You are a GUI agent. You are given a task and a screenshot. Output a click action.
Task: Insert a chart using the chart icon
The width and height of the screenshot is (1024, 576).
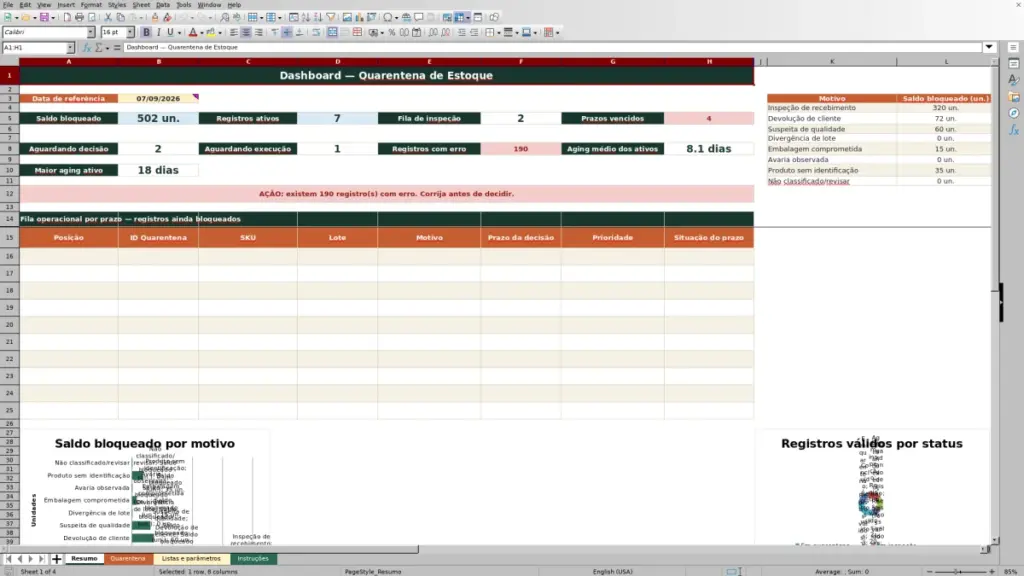[359, 18]
